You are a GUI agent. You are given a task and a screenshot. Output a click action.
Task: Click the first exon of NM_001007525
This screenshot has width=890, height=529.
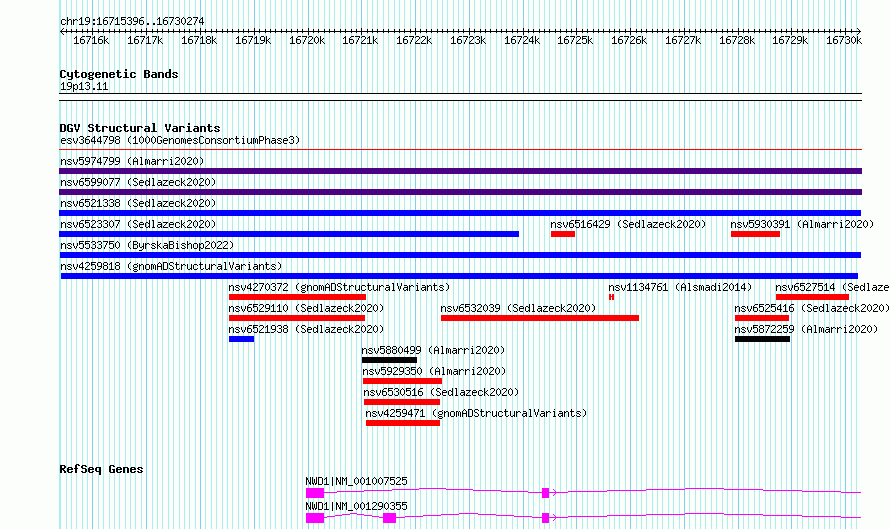(x=315, y=493)
